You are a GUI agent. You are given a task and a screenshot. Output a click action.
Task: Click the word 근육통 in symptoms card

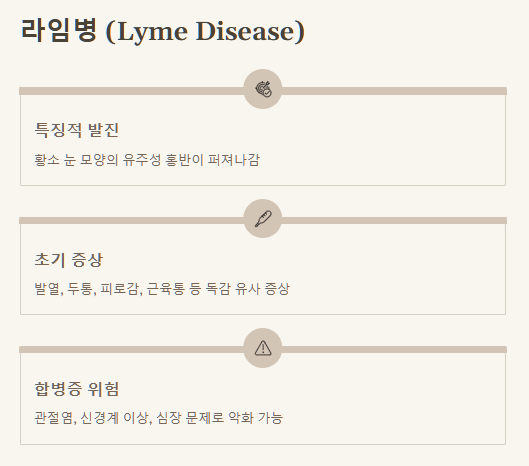(166, 289)
